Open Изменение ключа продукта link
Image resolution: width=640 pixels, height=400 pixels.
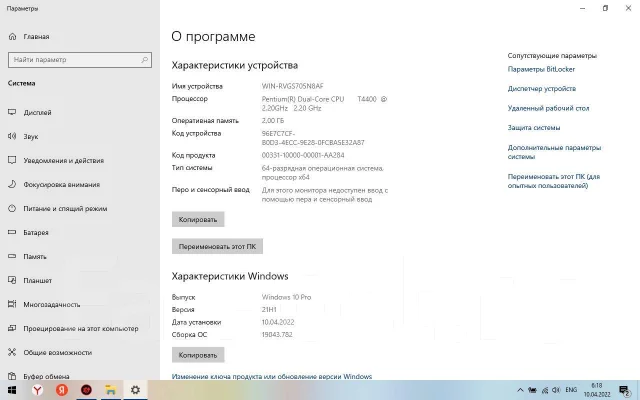[272, 376]
